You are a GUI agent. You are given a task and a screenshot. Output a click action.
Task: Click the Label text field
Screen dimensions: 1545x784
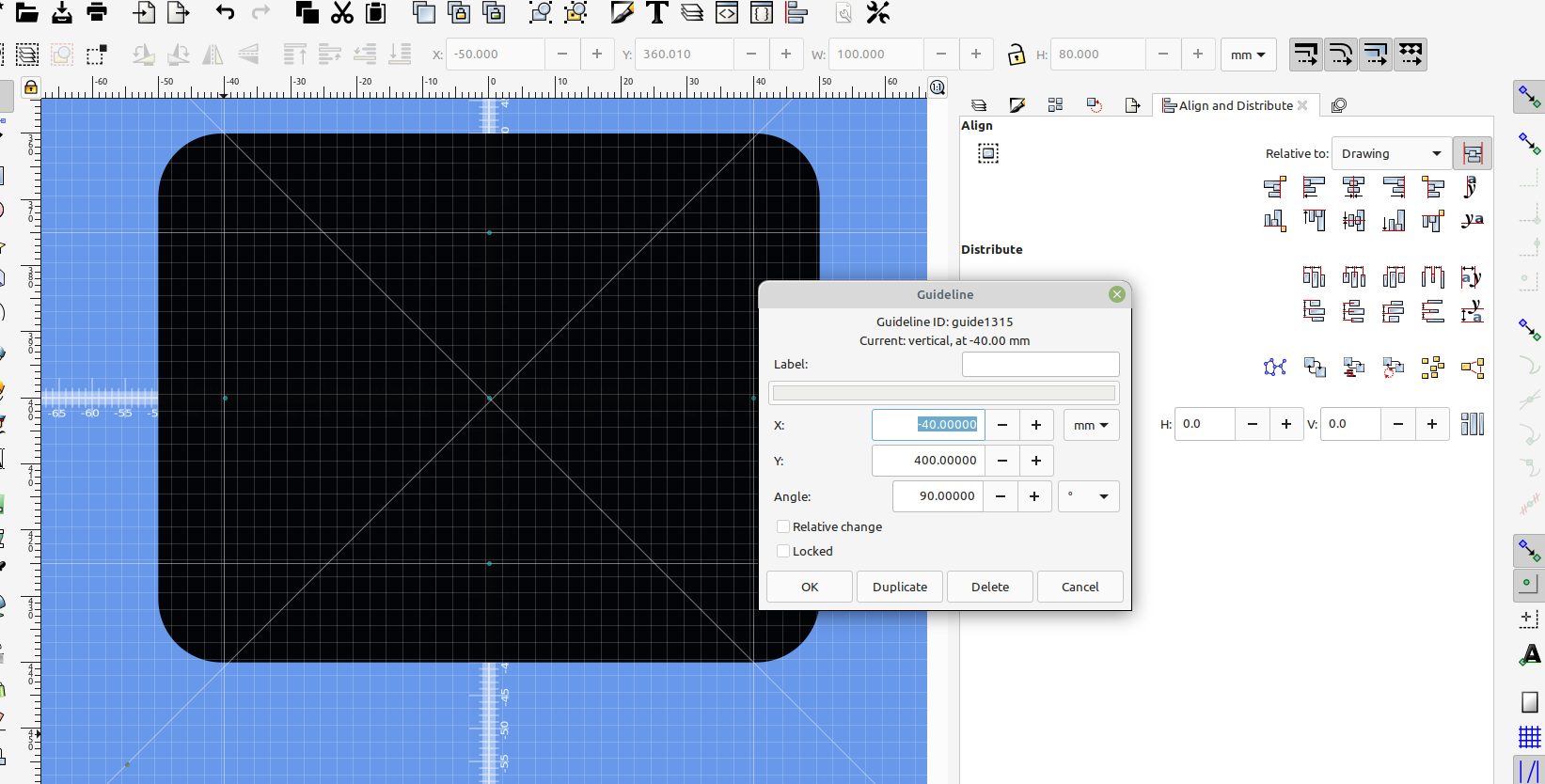pyautogui.click(x=1040, y=365)
